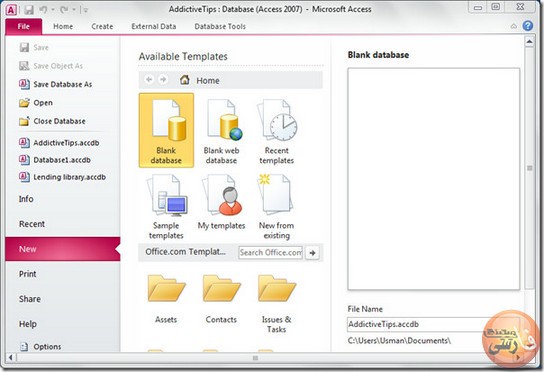The height and width of the screenshot is (372, 544).
Task: Open the Contacts template folder
Action: [x=221, y=299]
